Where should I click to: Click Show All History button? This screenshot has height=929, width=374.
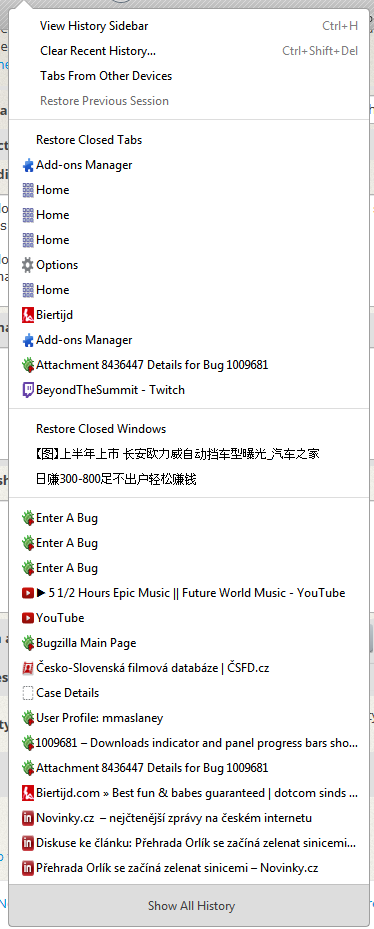click(x=188, y=906)
